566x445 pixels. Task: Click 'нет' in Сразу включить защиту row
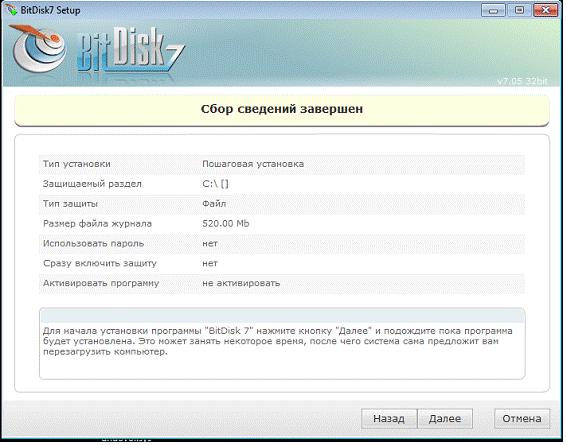pyautogui.click(x=210, y=264)
